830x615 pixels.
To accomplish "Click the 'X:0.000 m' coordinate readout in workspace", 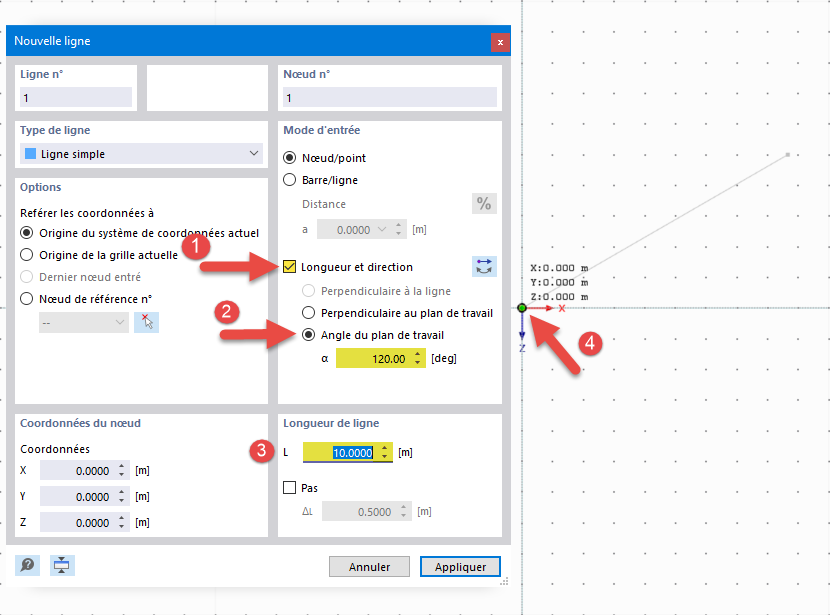I will (559, 268).
